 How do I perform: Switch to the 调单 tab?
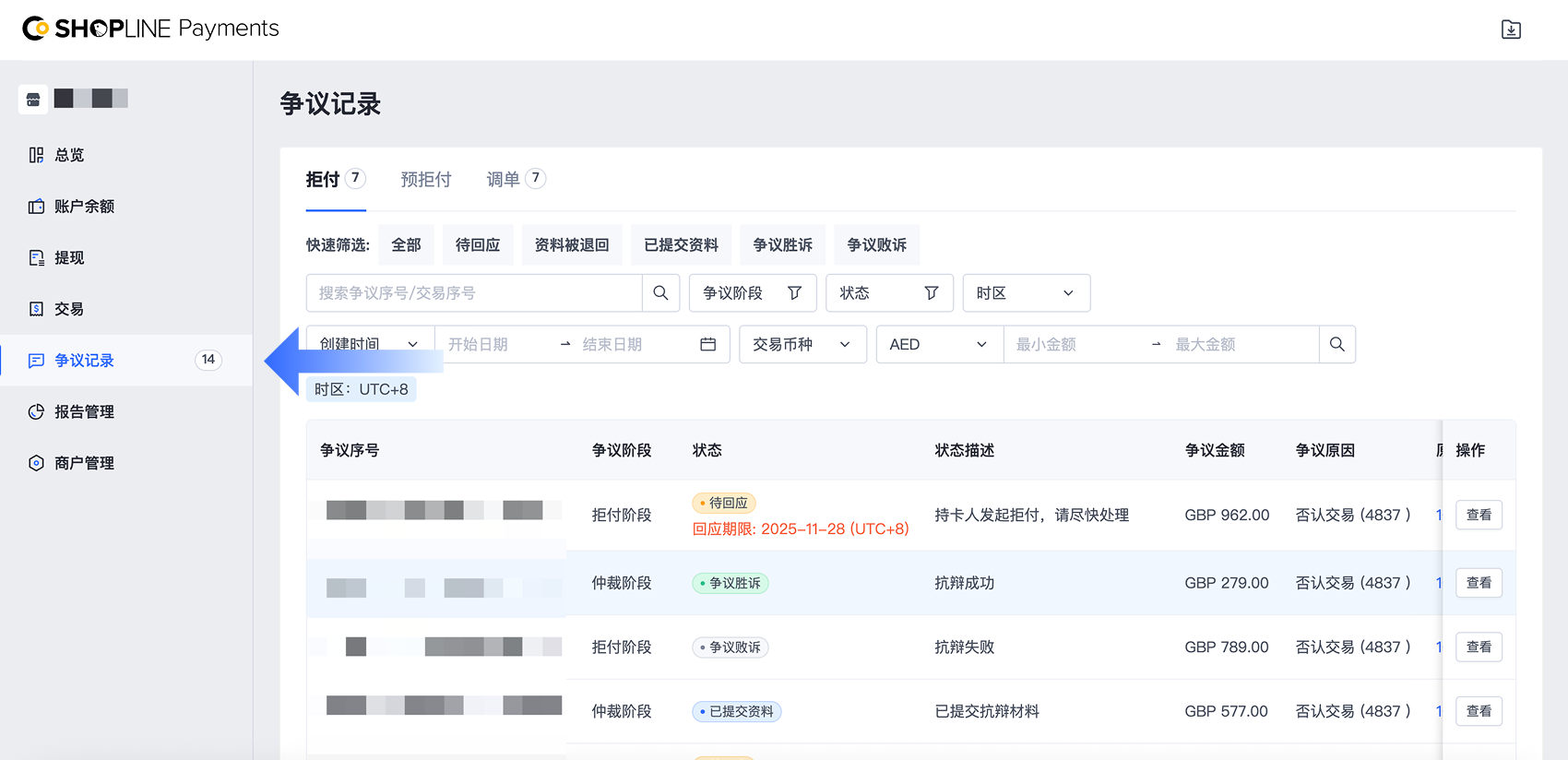[517, 179]
